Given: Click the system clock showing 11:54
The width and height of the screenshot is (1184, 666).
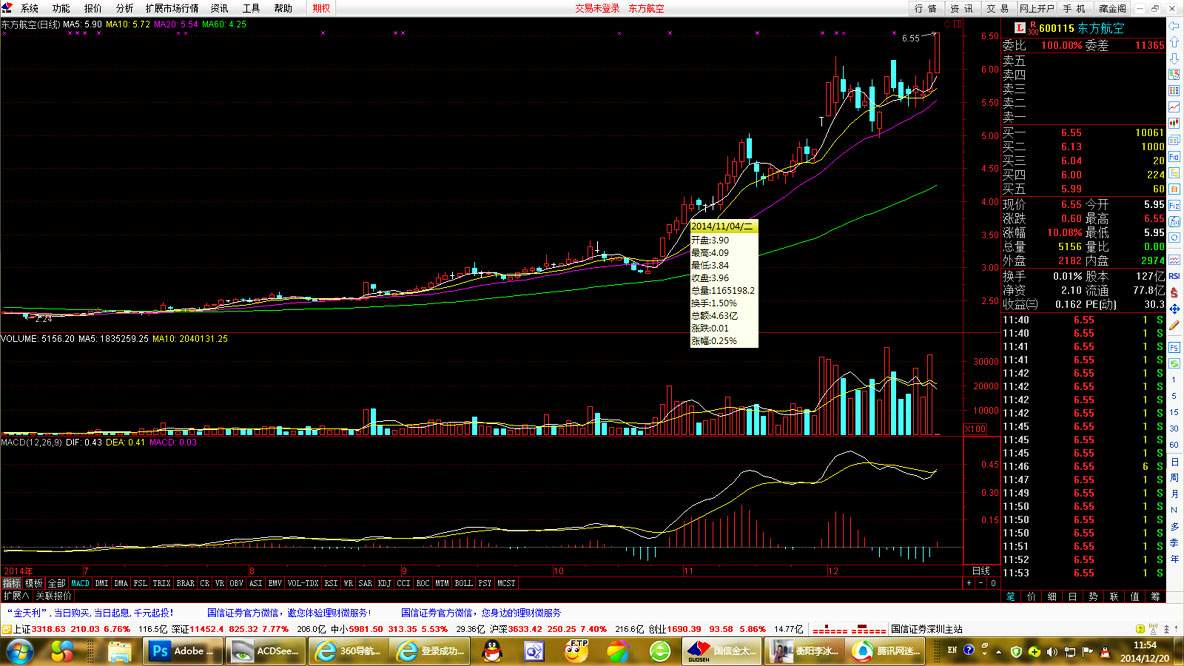Looking at the screenshot, I should [x=1145, y=645].
